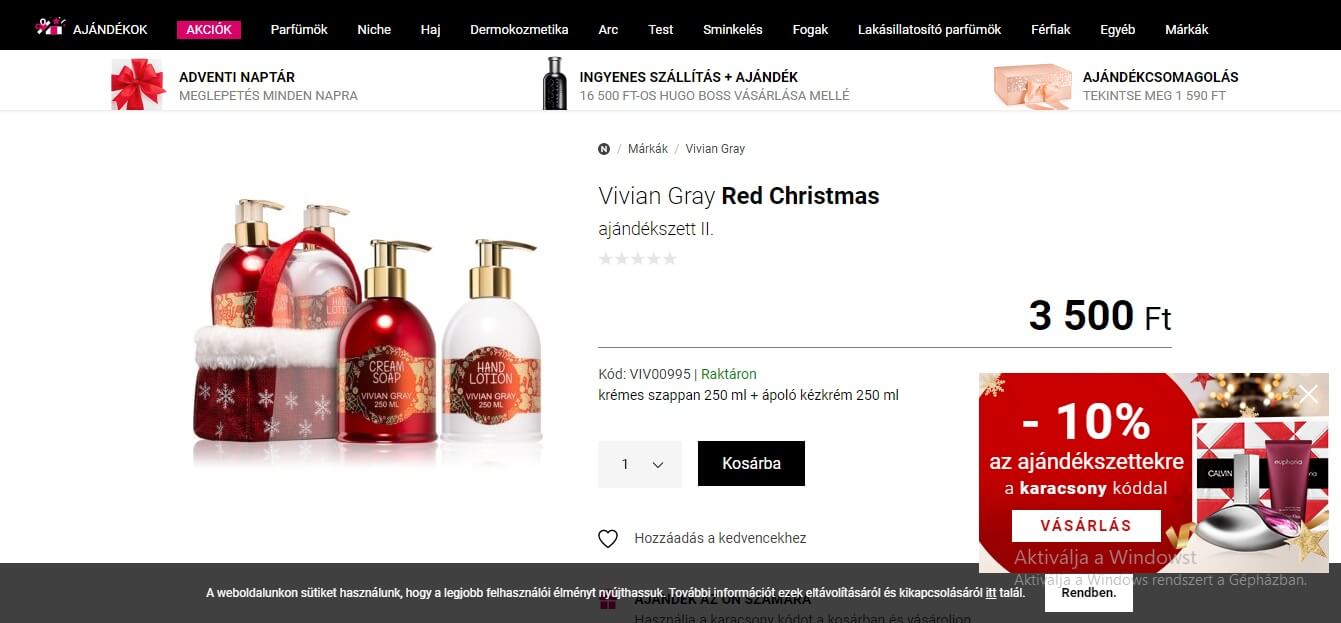Click the gift box packaging icon
The height and width of the screenshot is (623, 1341).
pos(1032,86)
